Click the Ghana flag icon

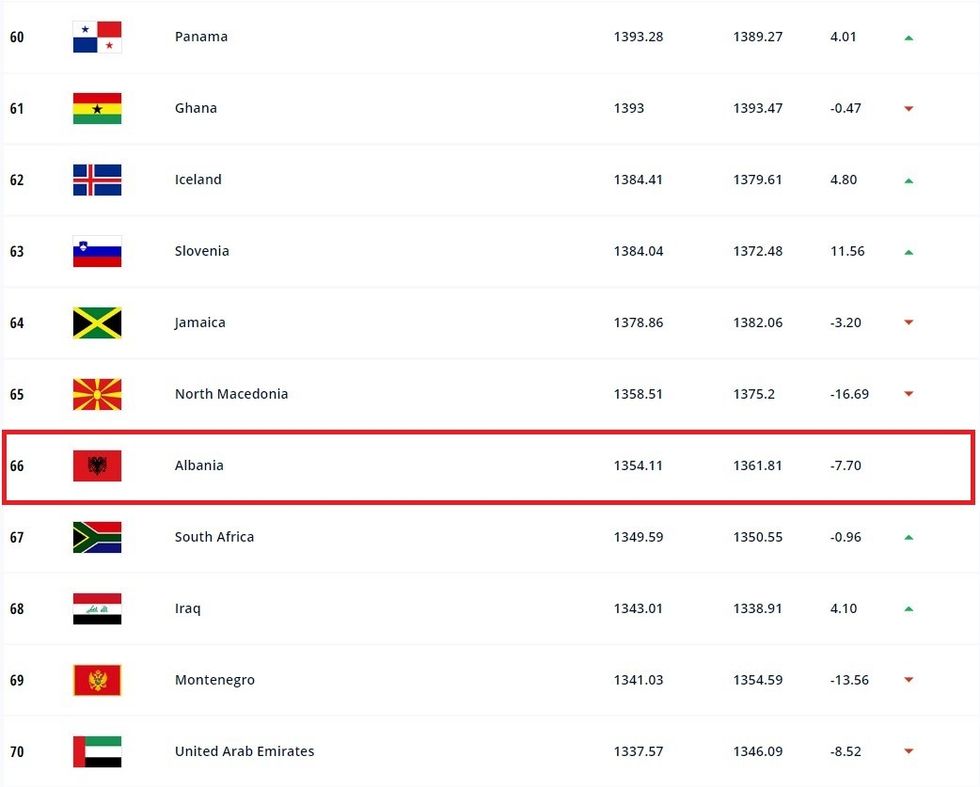(97, 108)
